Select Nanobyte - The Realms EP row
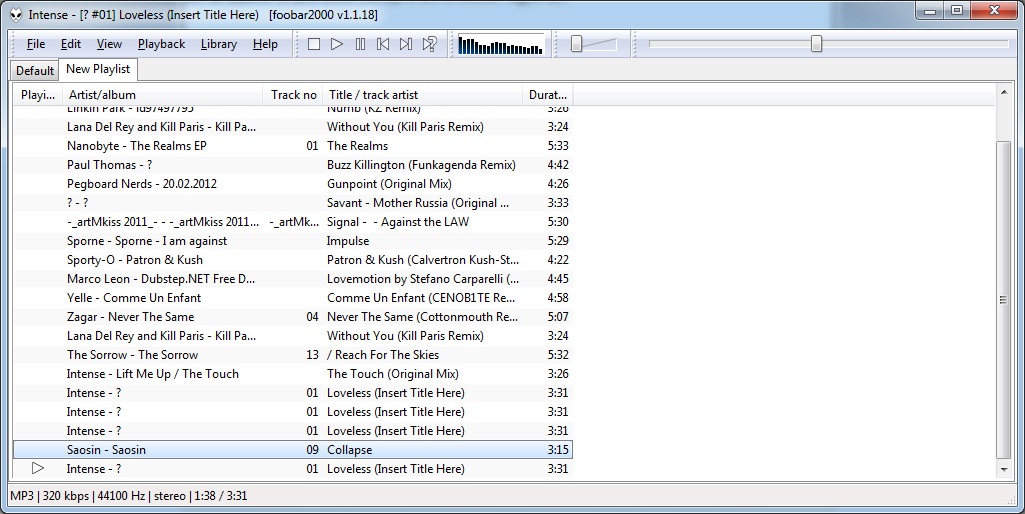The height and width of the screenshot is (514, 1025). click(293, 145)
